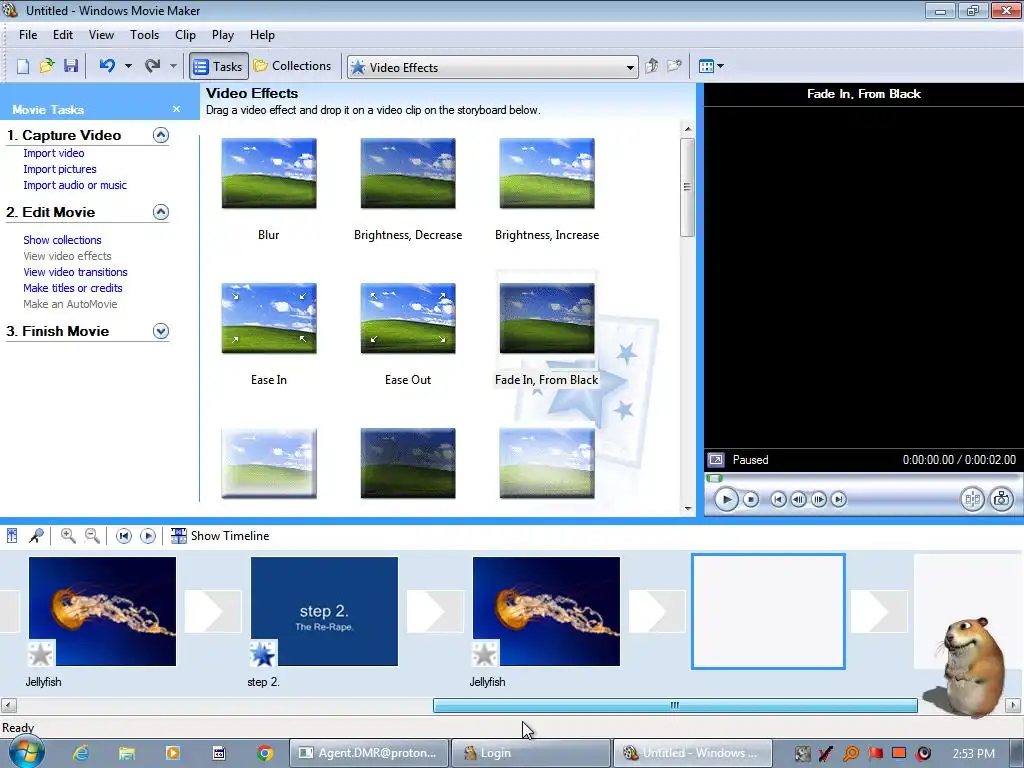
Task: Click the Open Project folder icon
Action: point(46,66)
